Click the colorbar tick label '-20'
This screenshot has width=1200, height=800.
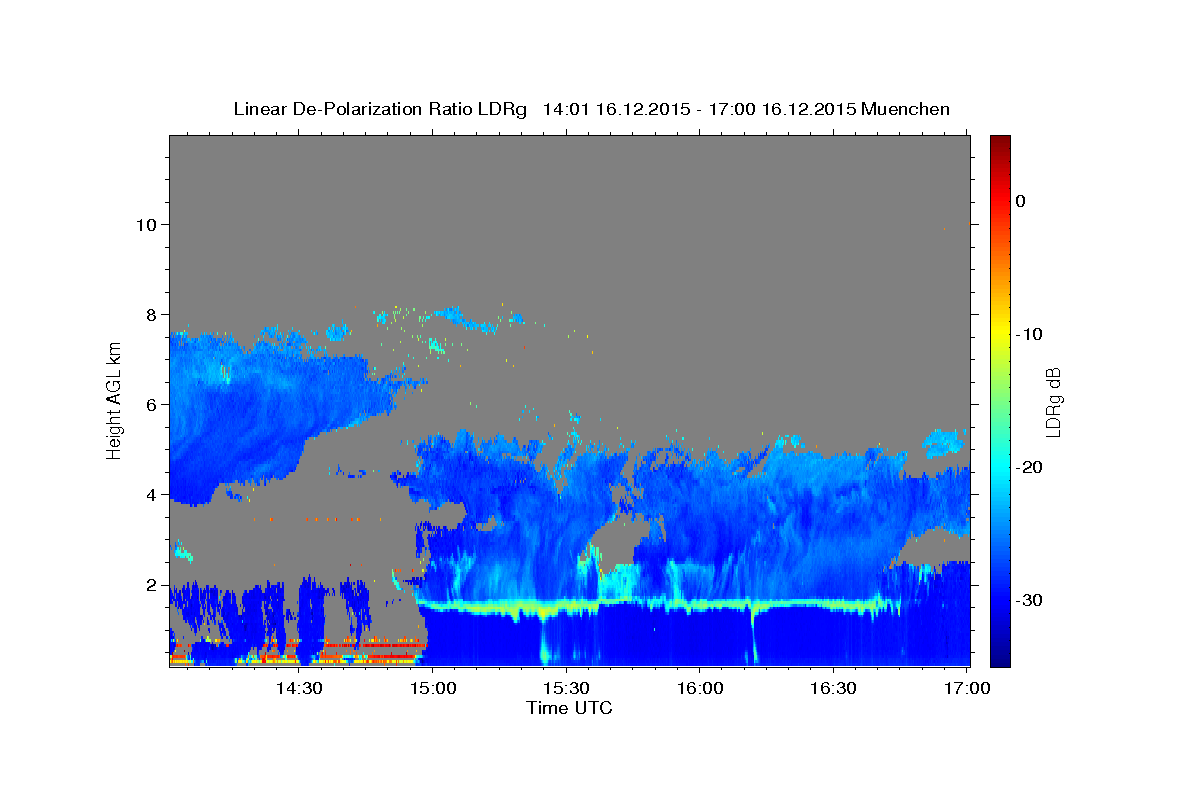point(1029,467)
